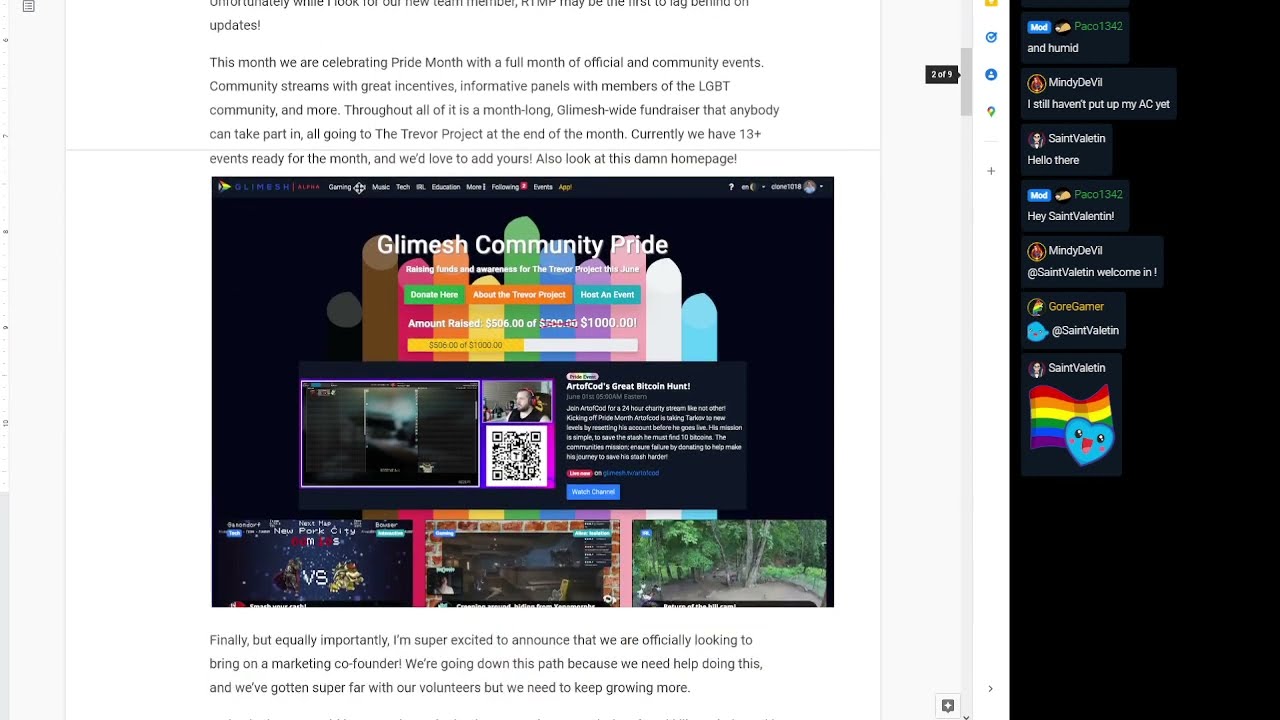Click GoreGamer's avatar in the chat
Image resolution: width=1280 pixels, height=720 pixels.
[1037, 307]
